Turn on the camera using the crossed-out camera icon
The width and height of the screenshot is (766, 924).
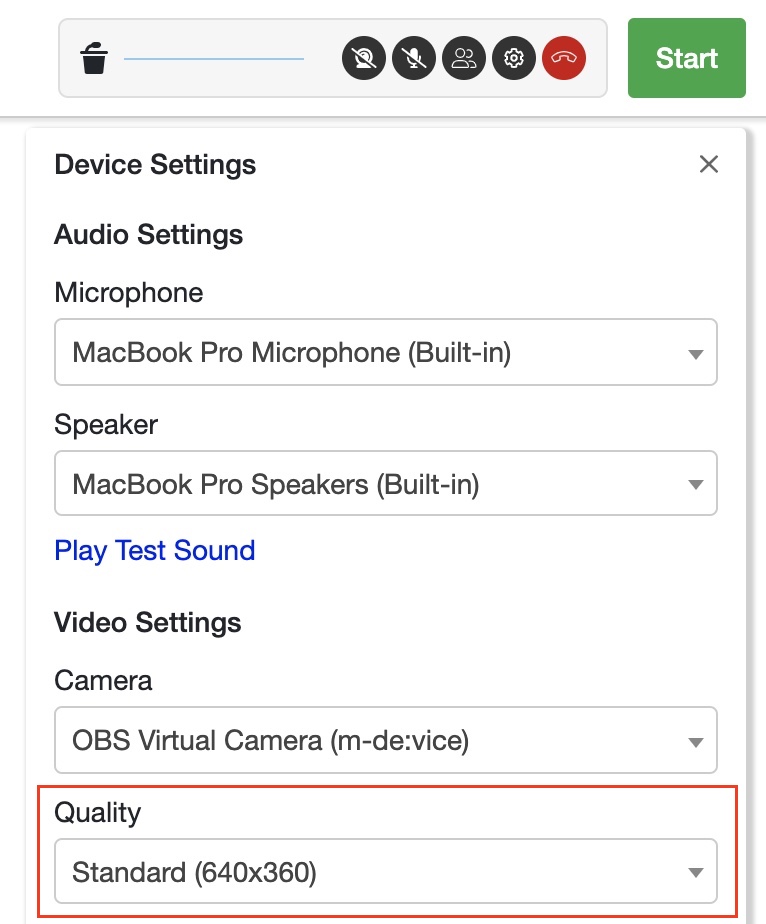364,58
